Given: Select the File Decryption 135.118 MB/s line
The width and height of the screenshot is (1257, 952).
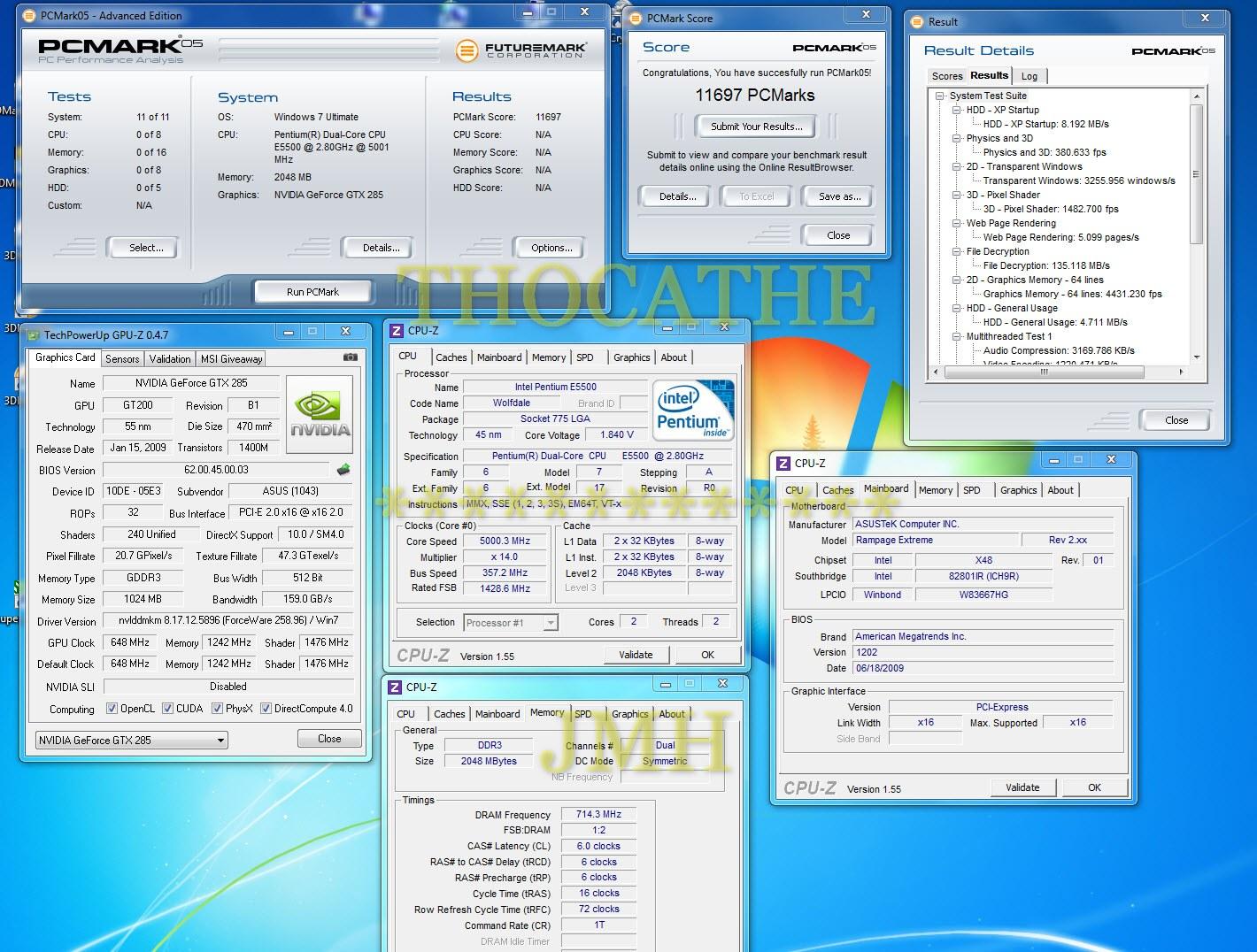Looking at the screenshot, I should point(1046,265).
